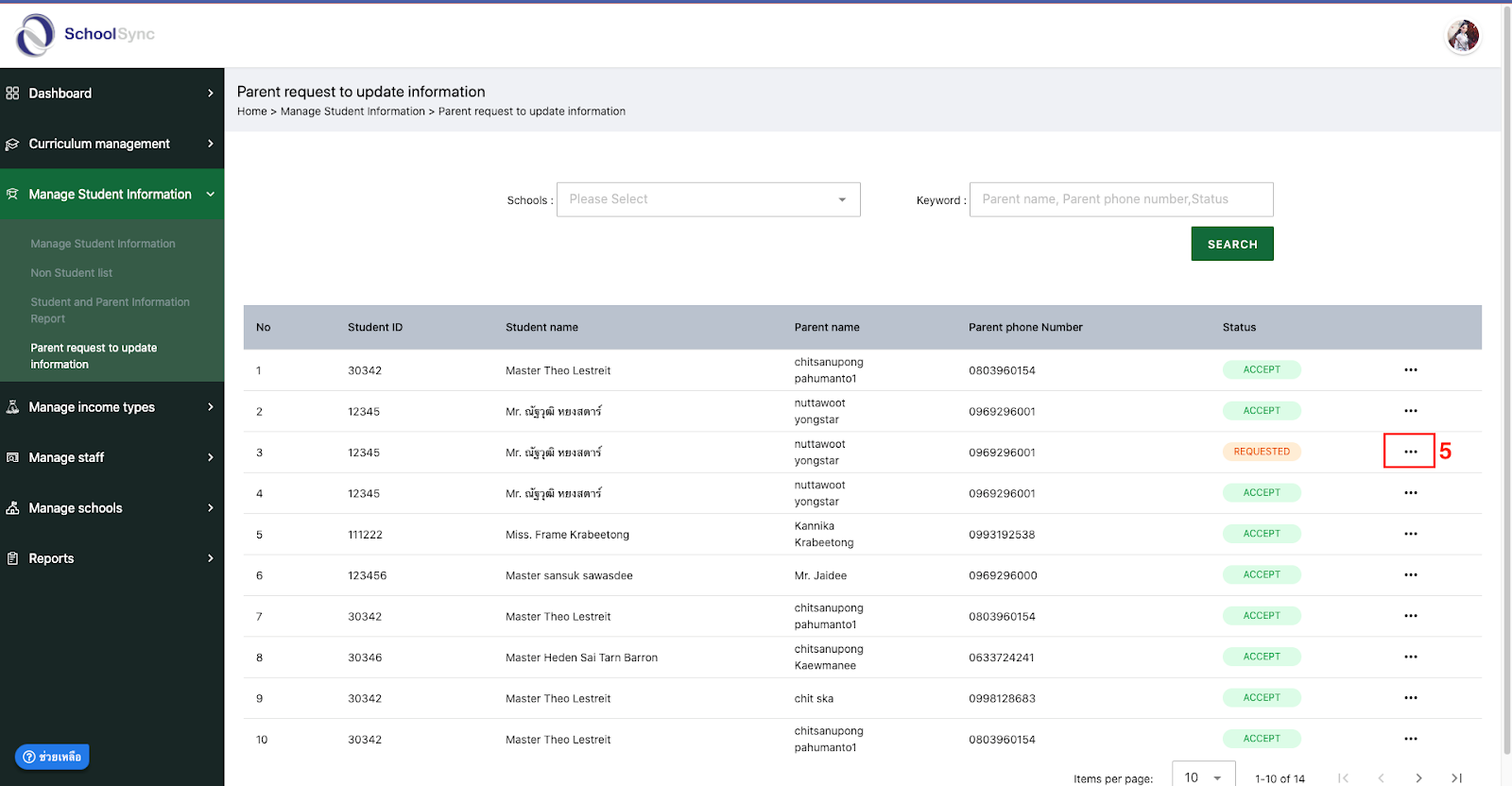
Task: Open the user profile avatar
Action: click(1463, 36)
